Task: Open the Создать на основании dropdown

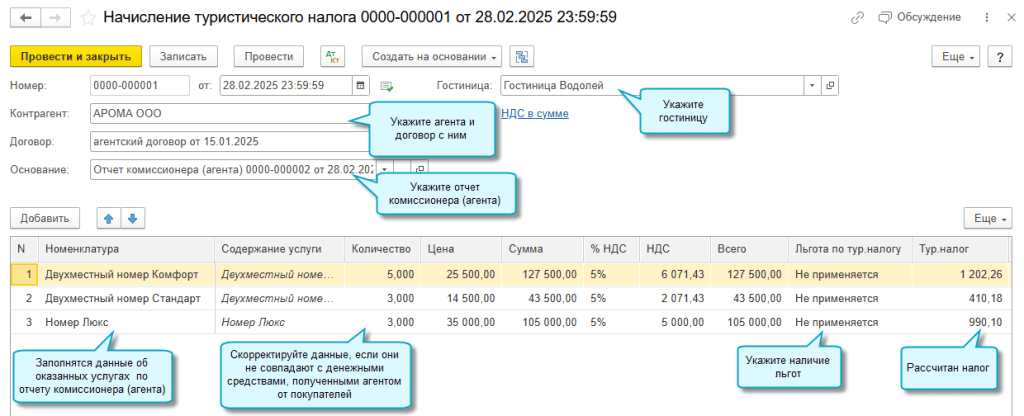Action: [432, 57]
